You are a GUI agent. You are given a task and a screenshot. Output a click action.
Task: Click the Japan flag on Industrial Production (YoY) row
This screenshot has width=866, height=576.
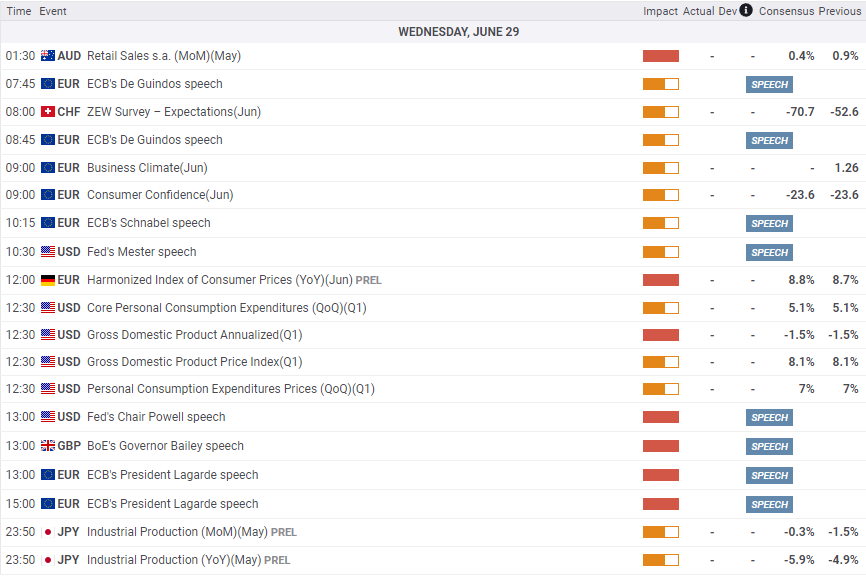click(x=48, y=560)
